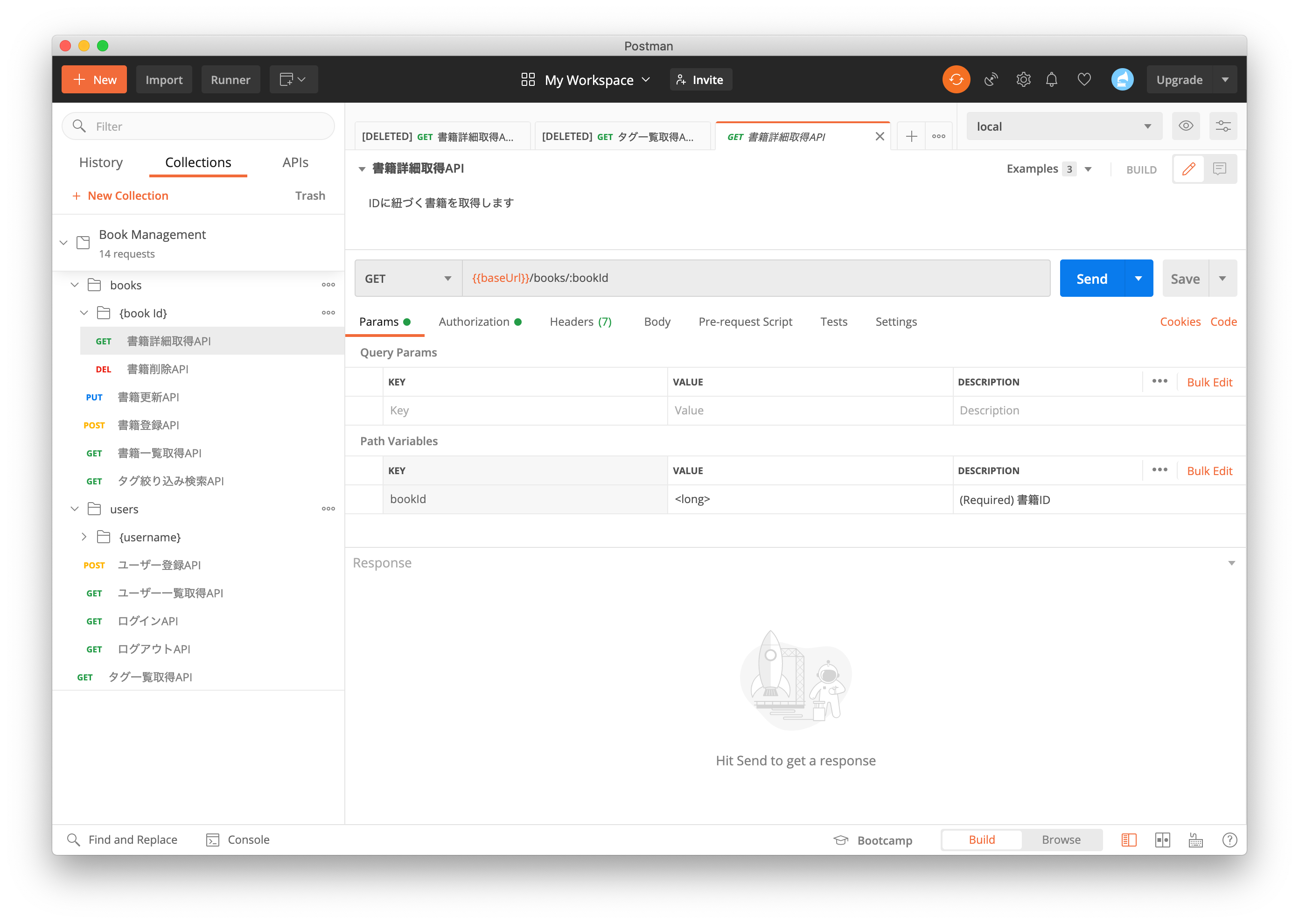Switch to the Authorization tab
Image resolution: width=1299 pixels, height=924 pixels.
475,322
